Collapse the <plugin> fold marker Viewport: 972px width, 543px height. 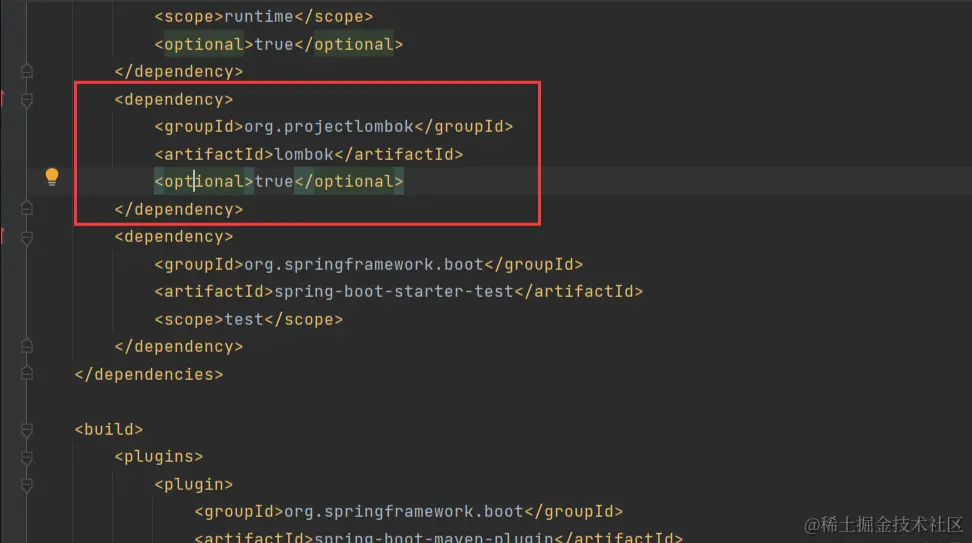pyautogui.click(x=27, y=485)
